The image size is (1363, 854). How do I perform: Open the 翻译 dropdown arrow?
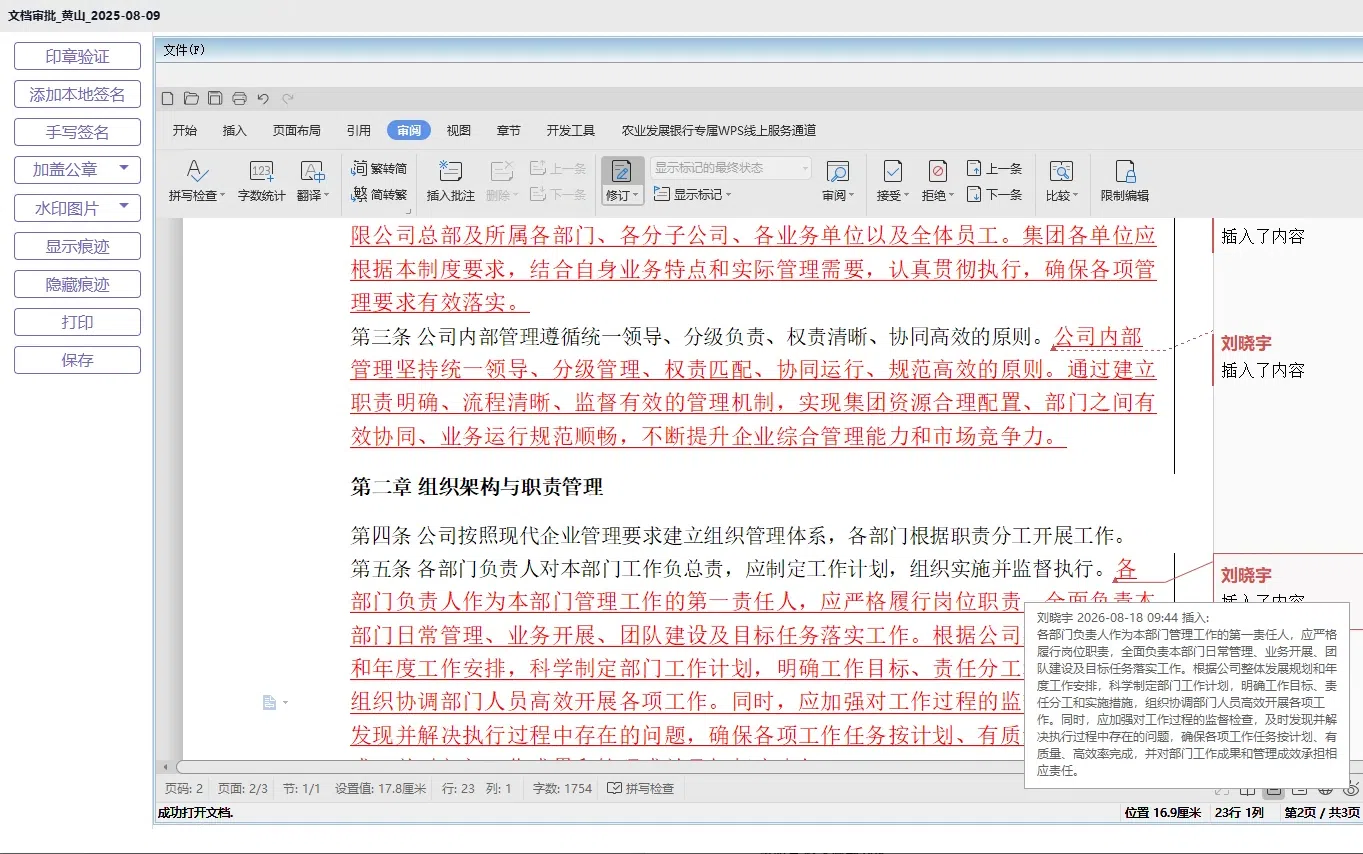click(324, 196)
